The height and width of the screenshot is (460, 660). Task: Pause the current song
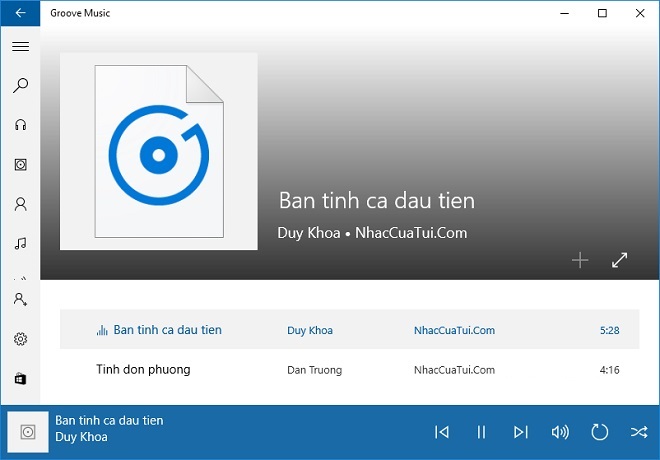481,432
